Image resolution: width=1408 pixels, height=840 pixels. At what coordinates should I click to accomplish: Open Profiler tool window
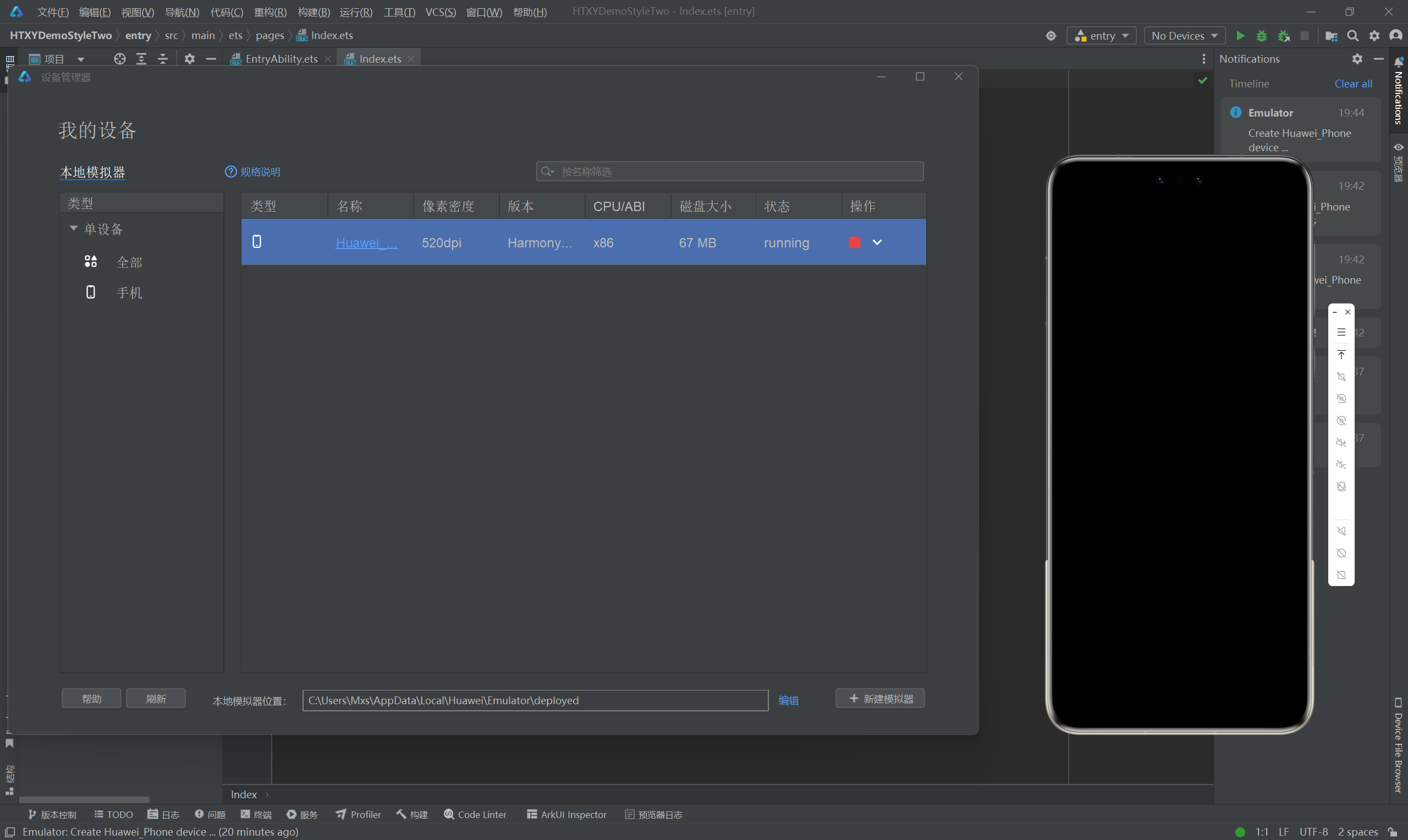[x=359, y=815]
